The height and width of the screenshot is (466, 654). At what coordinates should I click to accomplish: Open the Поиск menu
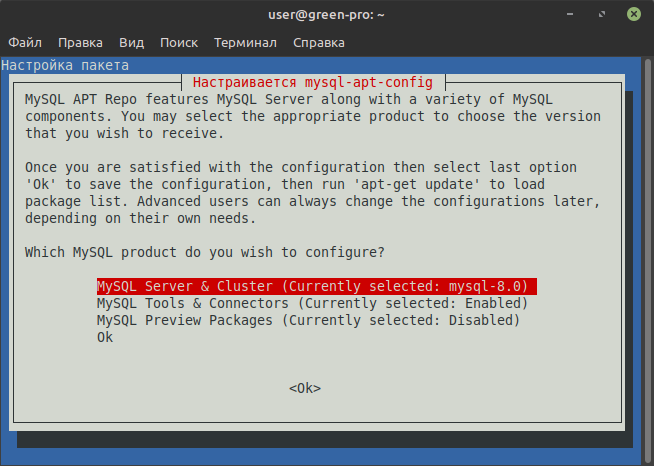[178, 43]
